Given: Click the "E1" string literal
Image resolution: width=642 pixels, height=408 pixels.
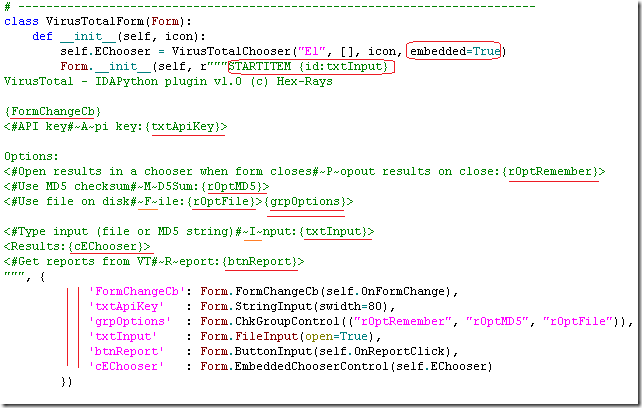Looking at the screenshot, I should click(x=312, y=51).
